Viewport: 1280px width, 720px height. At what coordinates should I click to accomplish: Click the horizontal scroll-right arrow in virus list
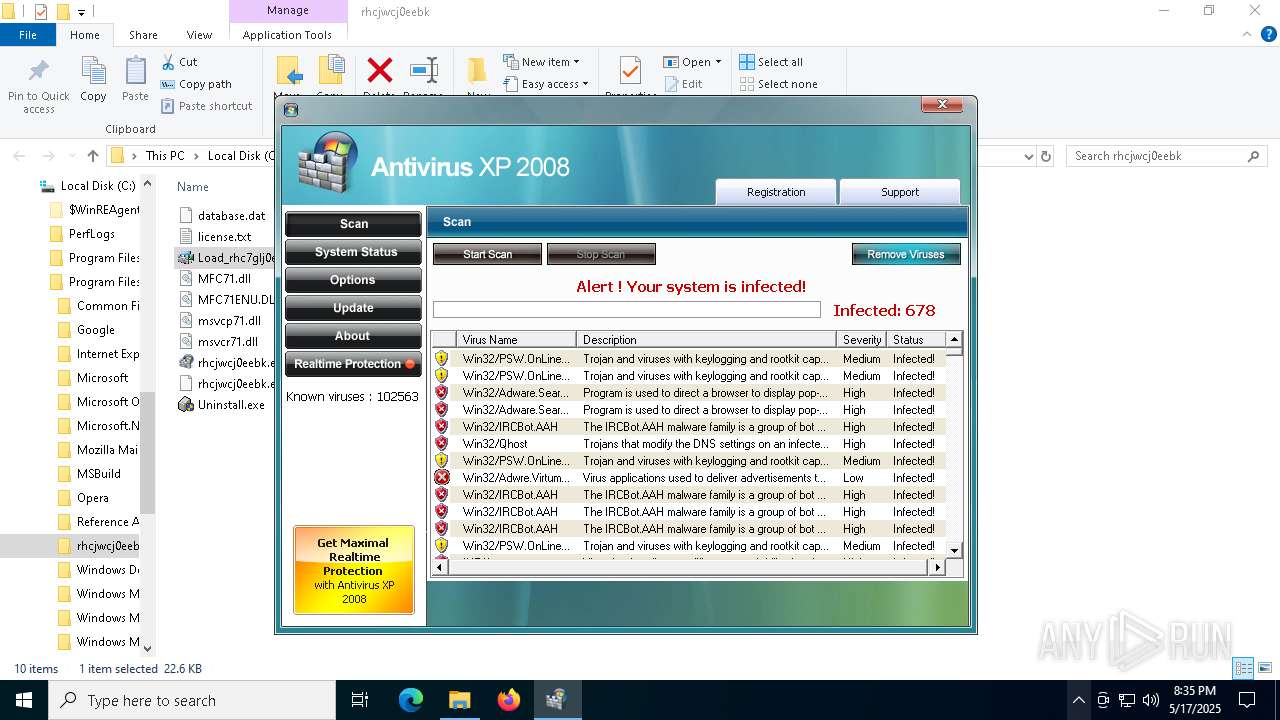pos(937,567)
